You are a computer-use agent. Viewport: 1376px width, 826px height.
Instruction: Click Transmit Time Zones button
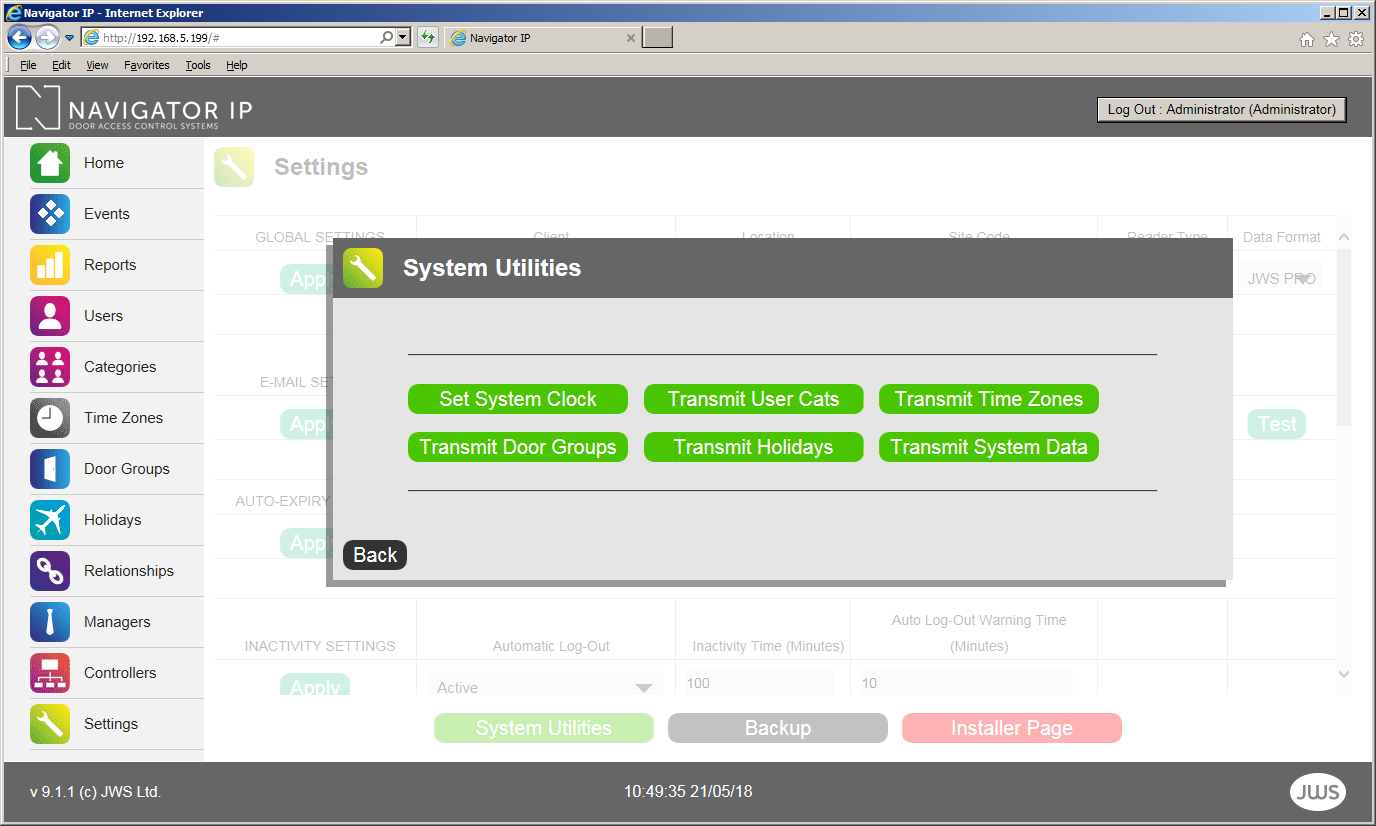pos(989,399)
